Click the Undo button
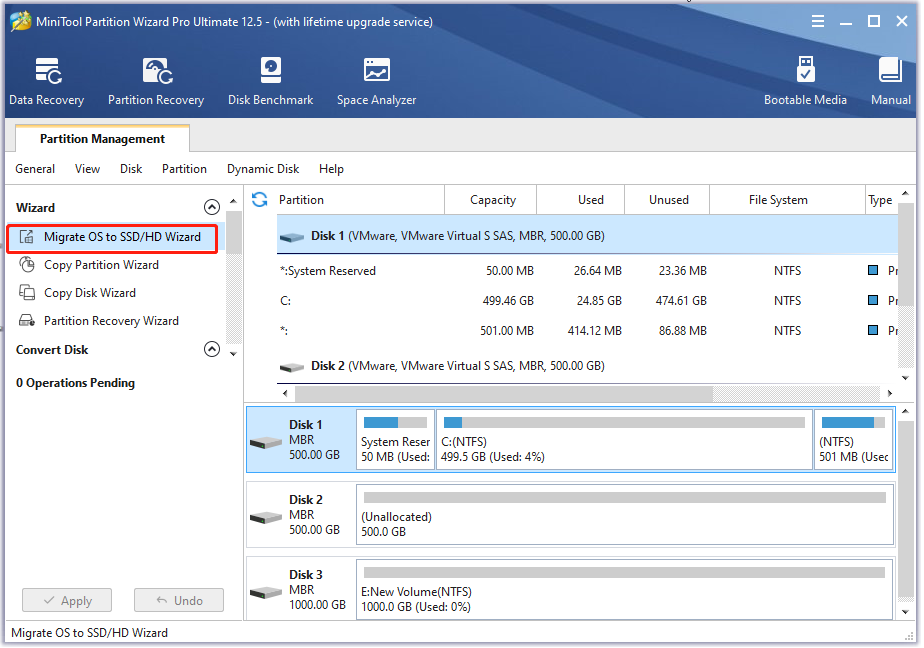Image resolution: width=924 pixels, height=648 pixels. coord(179,600)
